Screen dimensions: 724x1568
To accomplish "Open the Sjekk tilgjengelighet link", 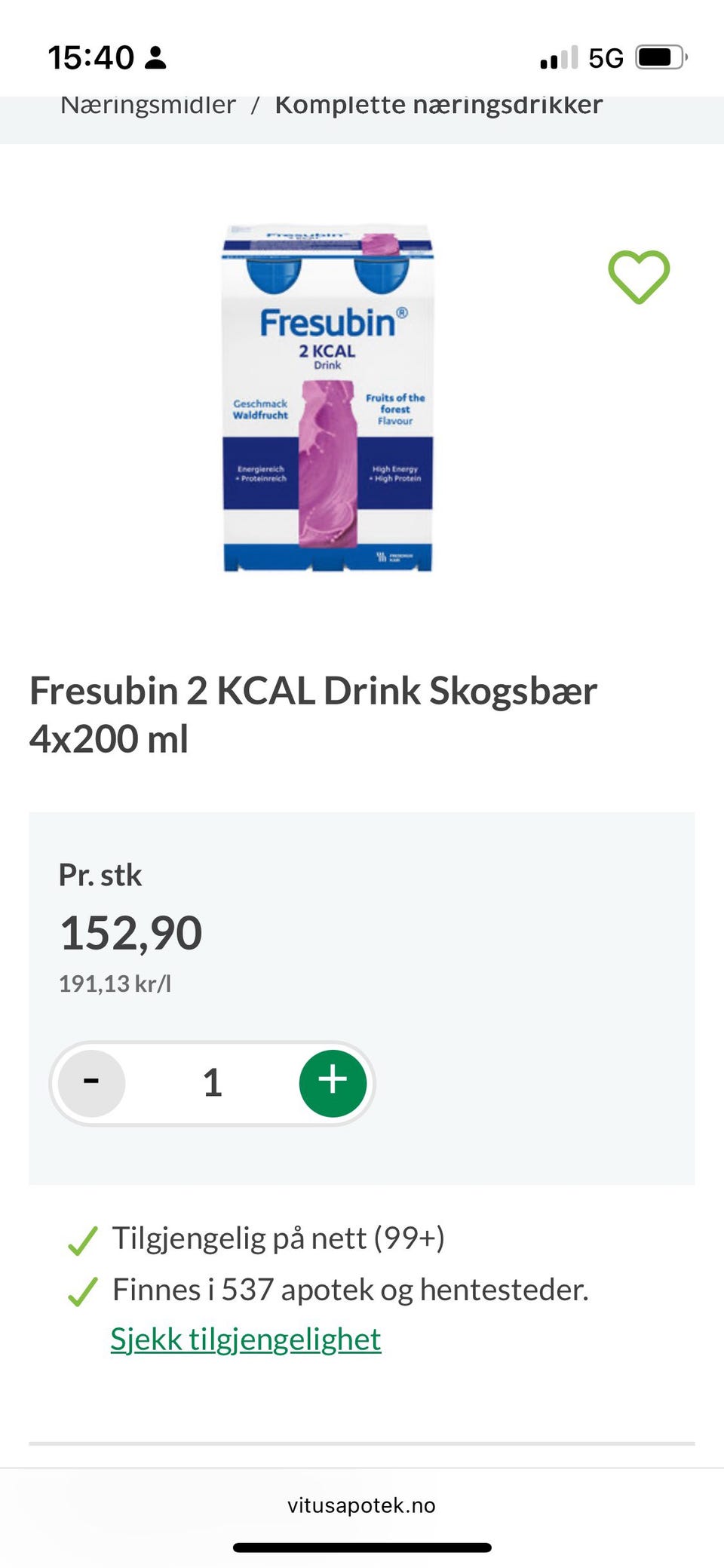I will (246, 1339).
